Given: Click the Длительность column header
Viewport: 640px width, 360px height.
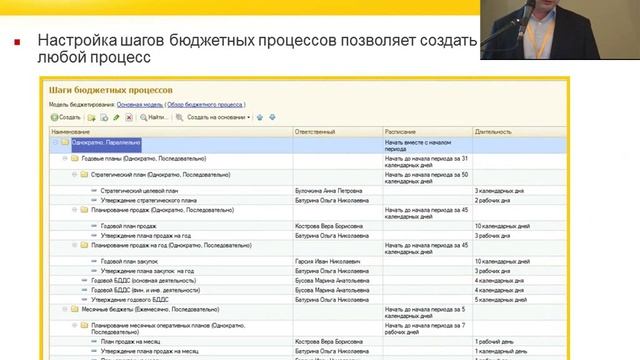Looking at the screenshot, I should point(519,132).
